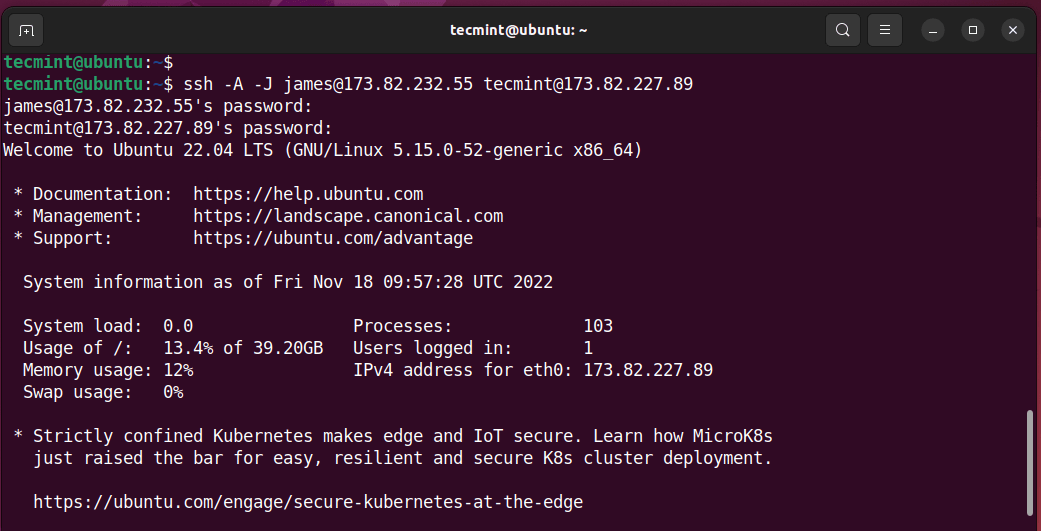Open the secure-kubernetes-at-the-edge URL

click(x=308, y=502)
